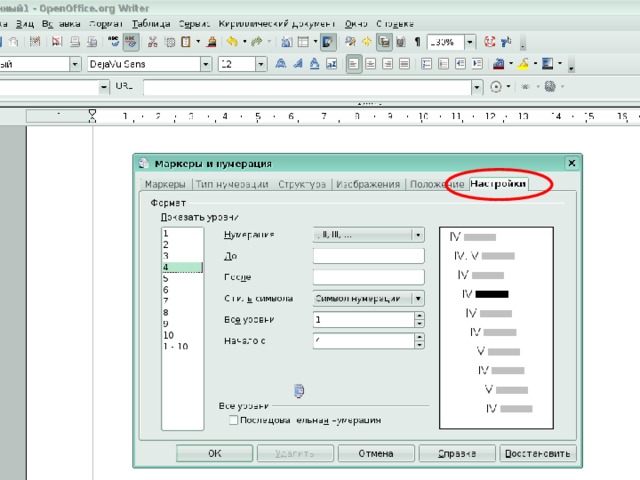
Task: Run the Spelling and Grammar check icon
Action: point(113,42)
